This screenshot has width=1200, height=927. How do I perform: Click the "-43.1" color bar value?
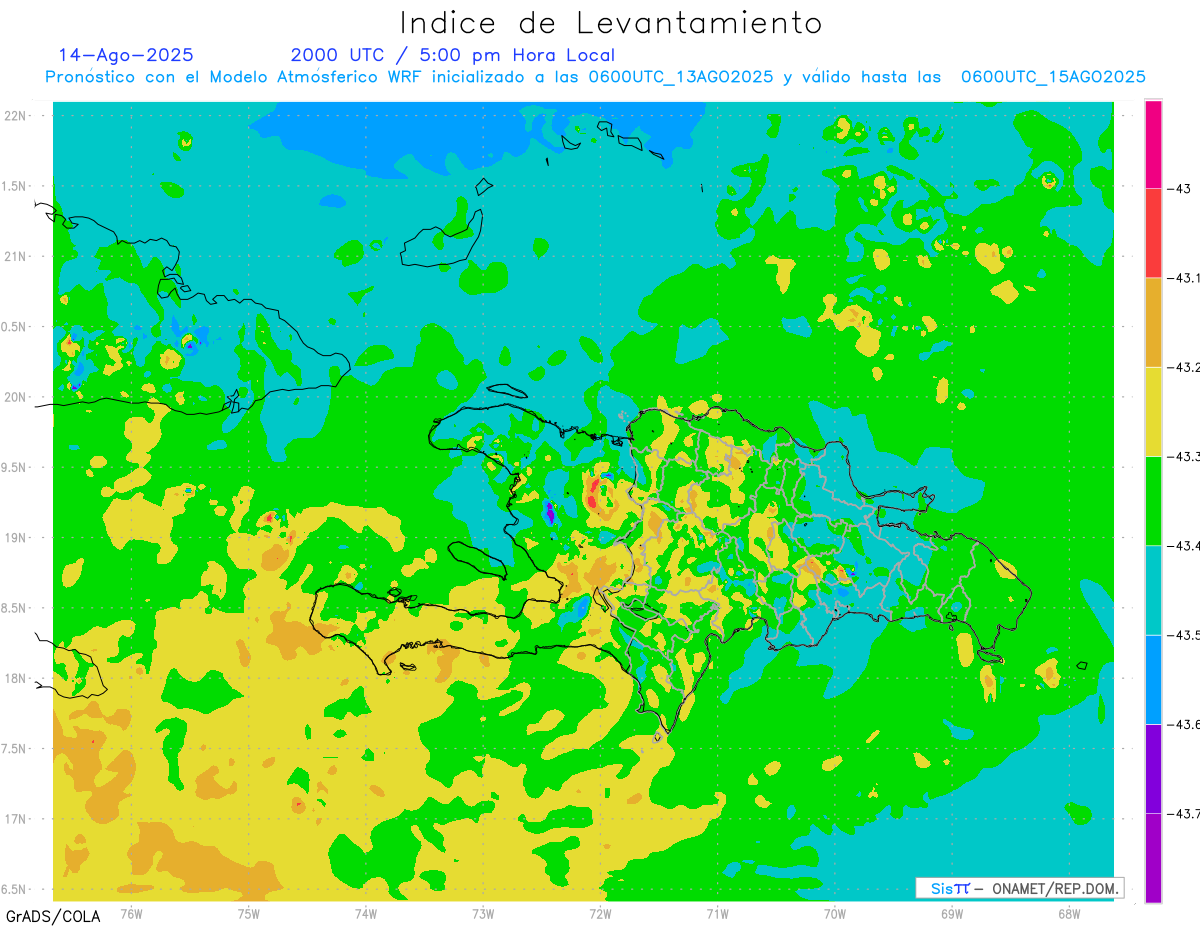click(1183, 278)
